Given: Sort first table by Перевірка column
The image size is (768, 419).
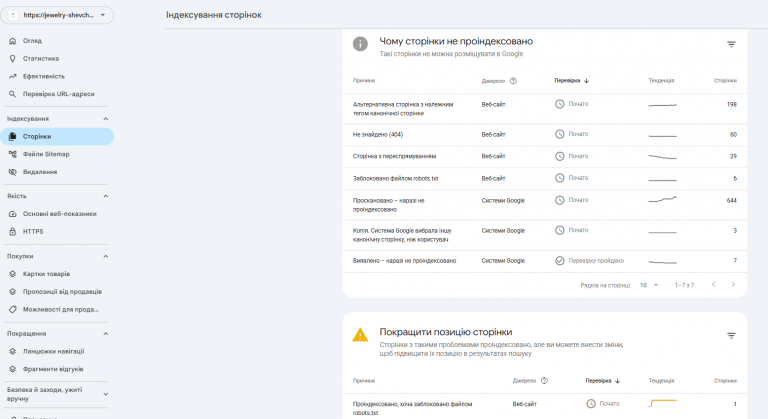Looking at the screenshot, I should coord(572,81).
